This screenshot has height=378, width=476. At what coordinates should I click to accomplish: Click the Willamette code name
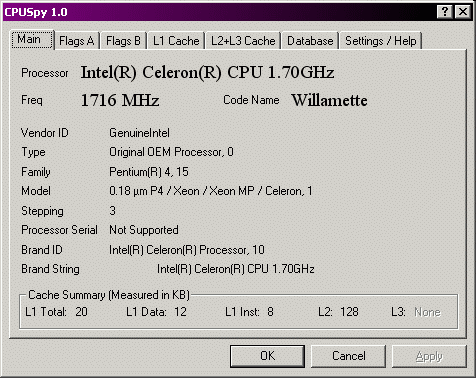pos(329,100)
